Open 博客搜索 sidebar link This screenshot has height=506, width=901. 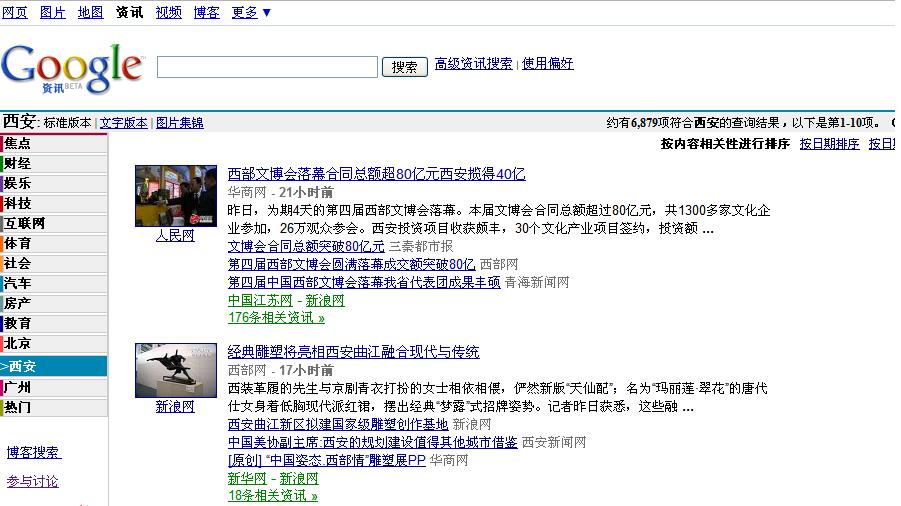[33, 453]
